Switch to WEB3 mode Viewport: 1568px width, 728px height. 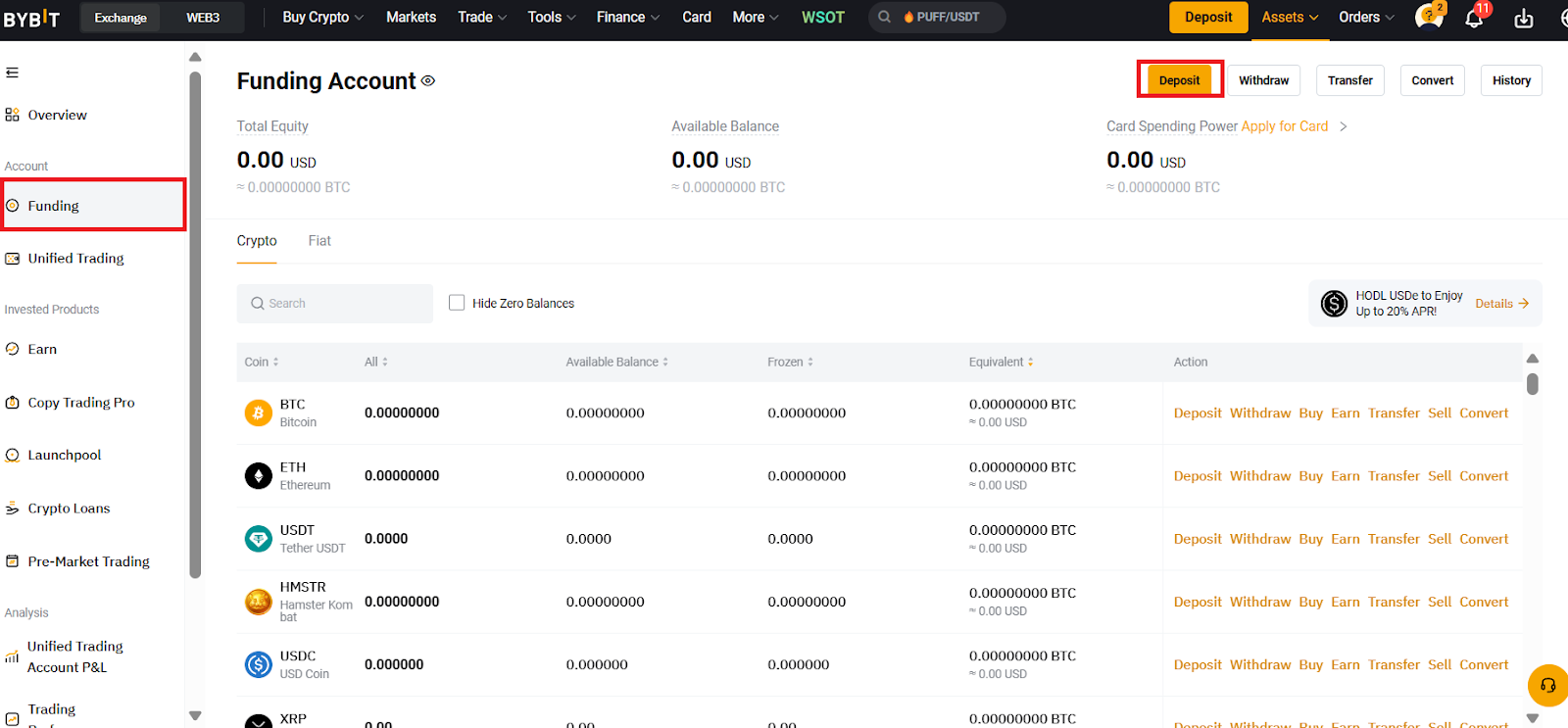(x=203, y=18)
